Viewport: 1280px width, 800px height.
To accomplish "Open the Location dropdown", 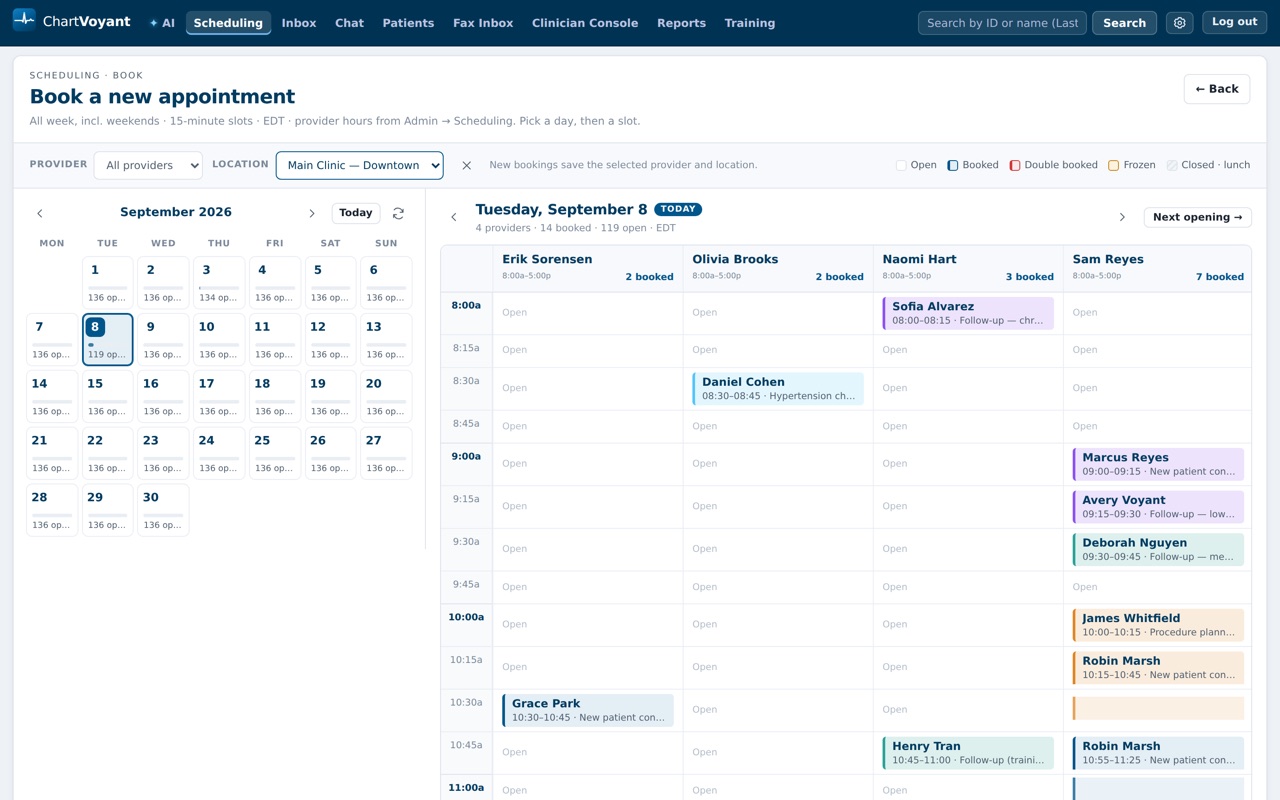I will [359, 165].
